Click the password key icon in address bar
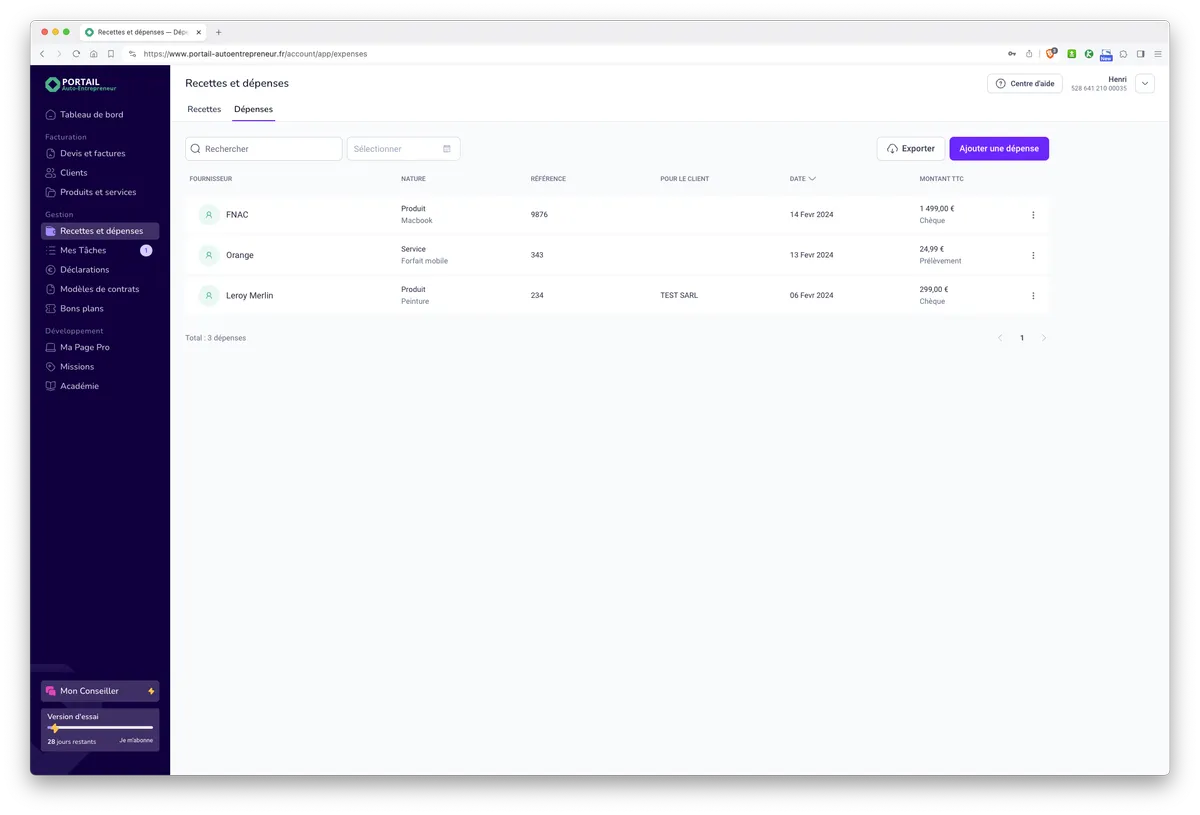This screenshot has width=1200, height=815. click(1012, 54)
